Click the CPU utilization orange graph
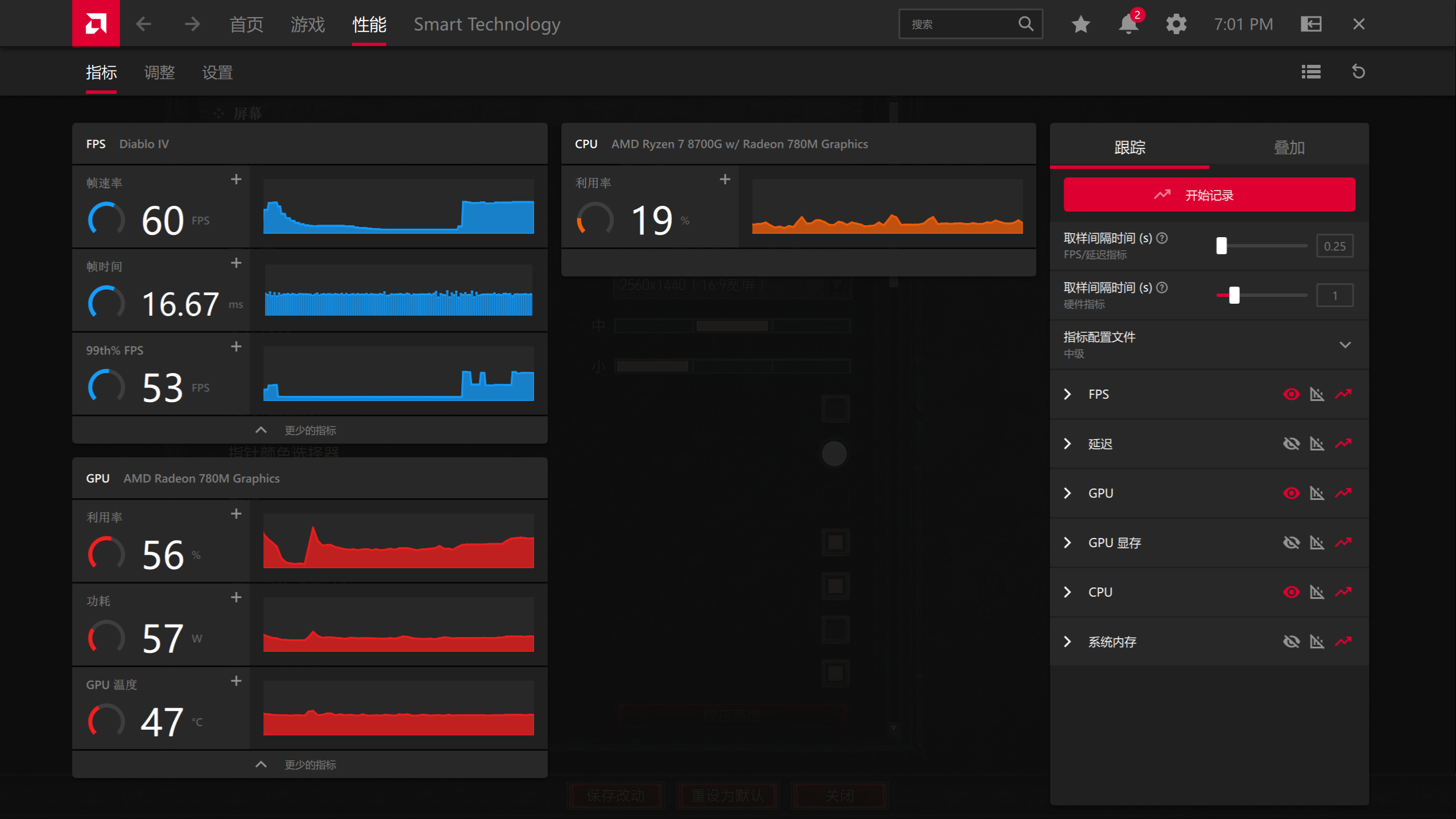 tap(887, 206)
